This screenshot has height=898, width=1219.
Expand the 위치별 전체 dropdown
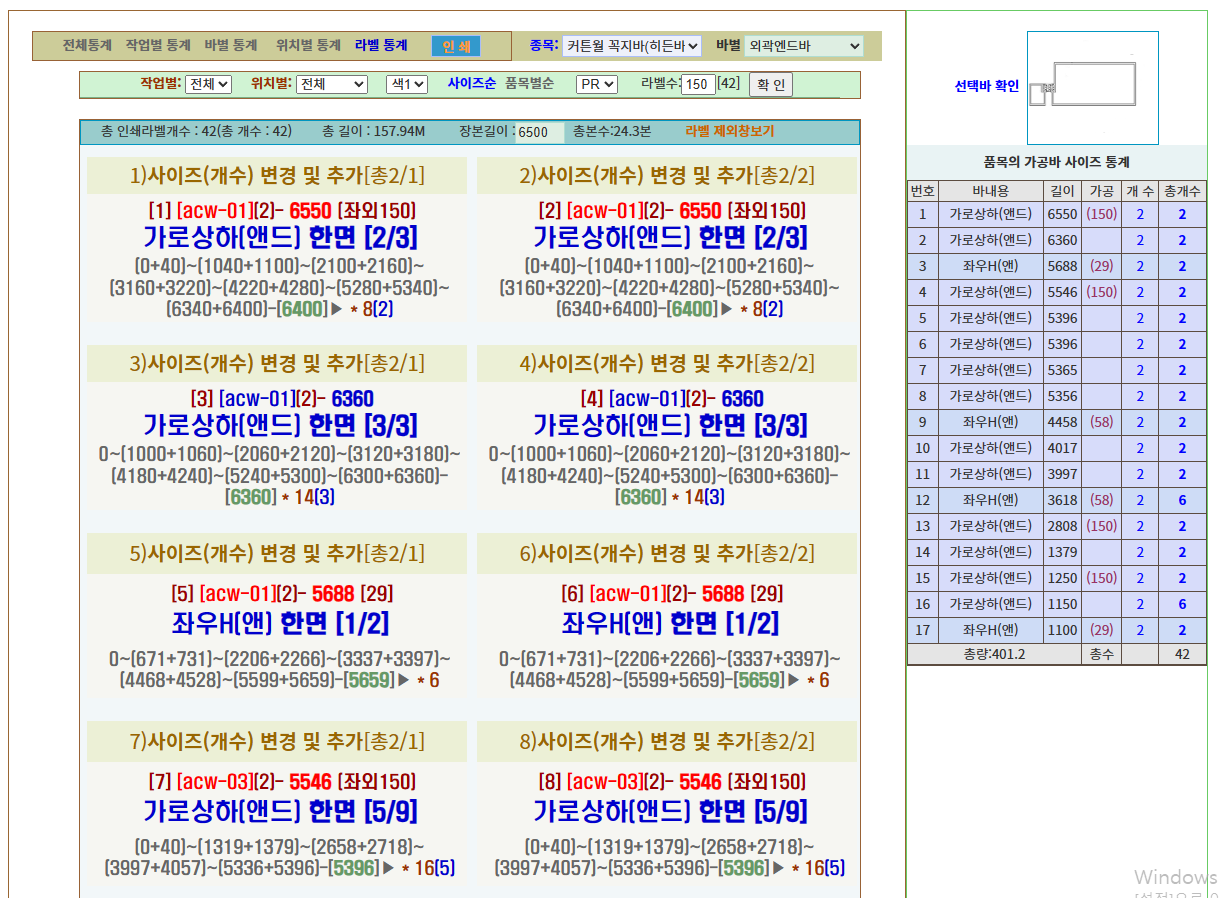point(332,85)
